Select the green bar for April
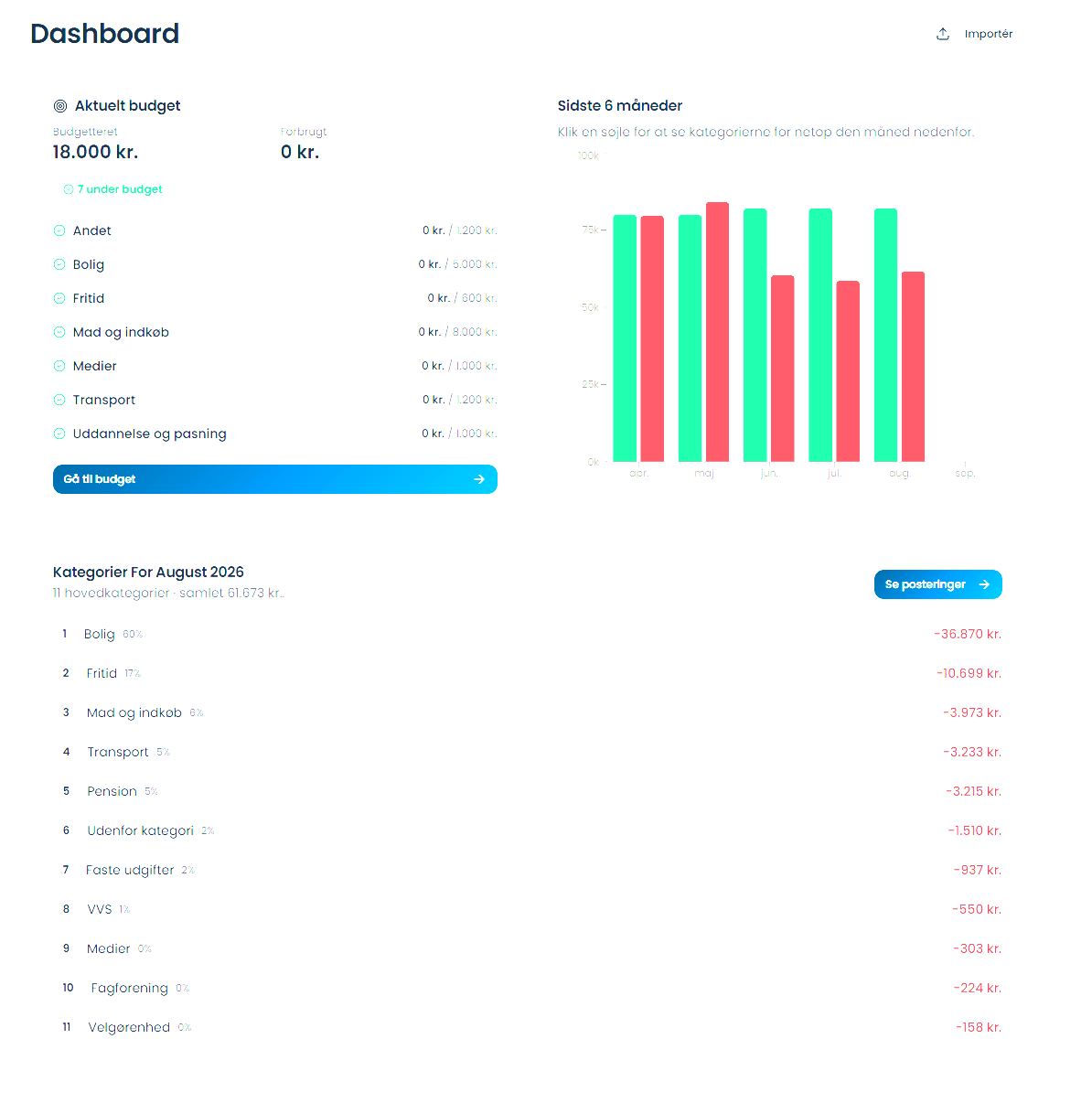This screenshot has width=1092, height=1103. point(625,338)
